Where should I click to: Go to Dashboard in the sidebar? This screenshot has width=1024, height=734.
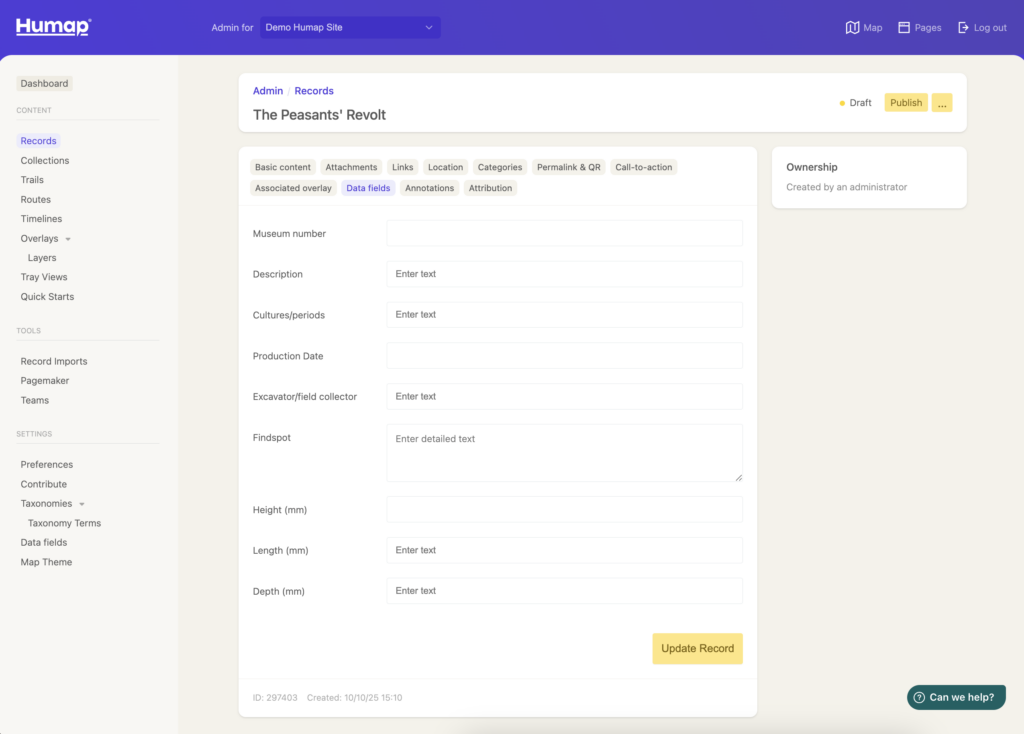point(44,83)
